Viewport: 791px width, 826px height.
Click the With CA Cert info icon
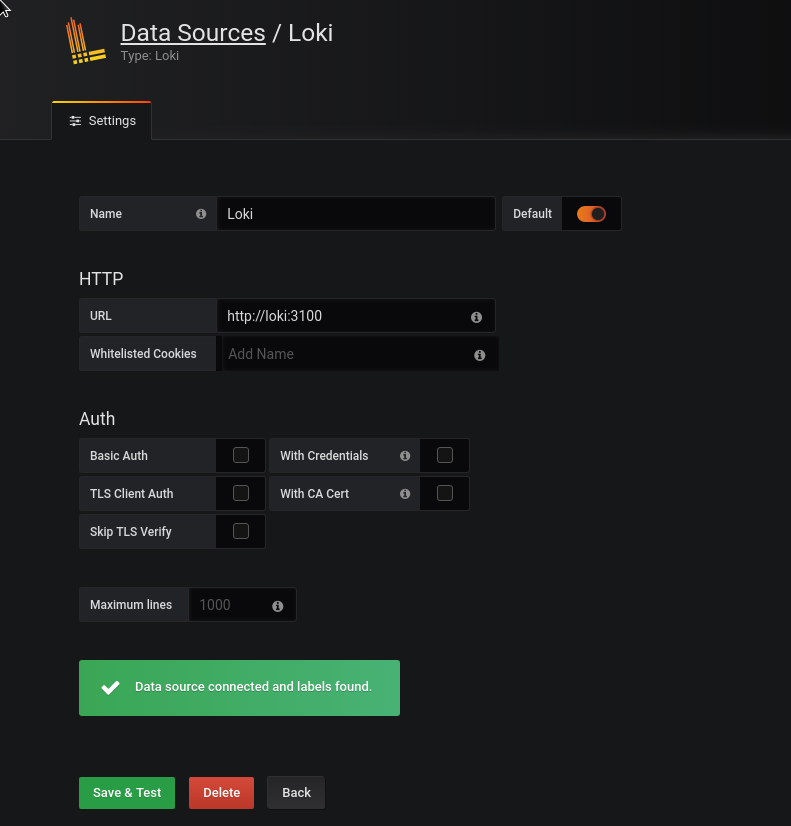coord(404,494)
